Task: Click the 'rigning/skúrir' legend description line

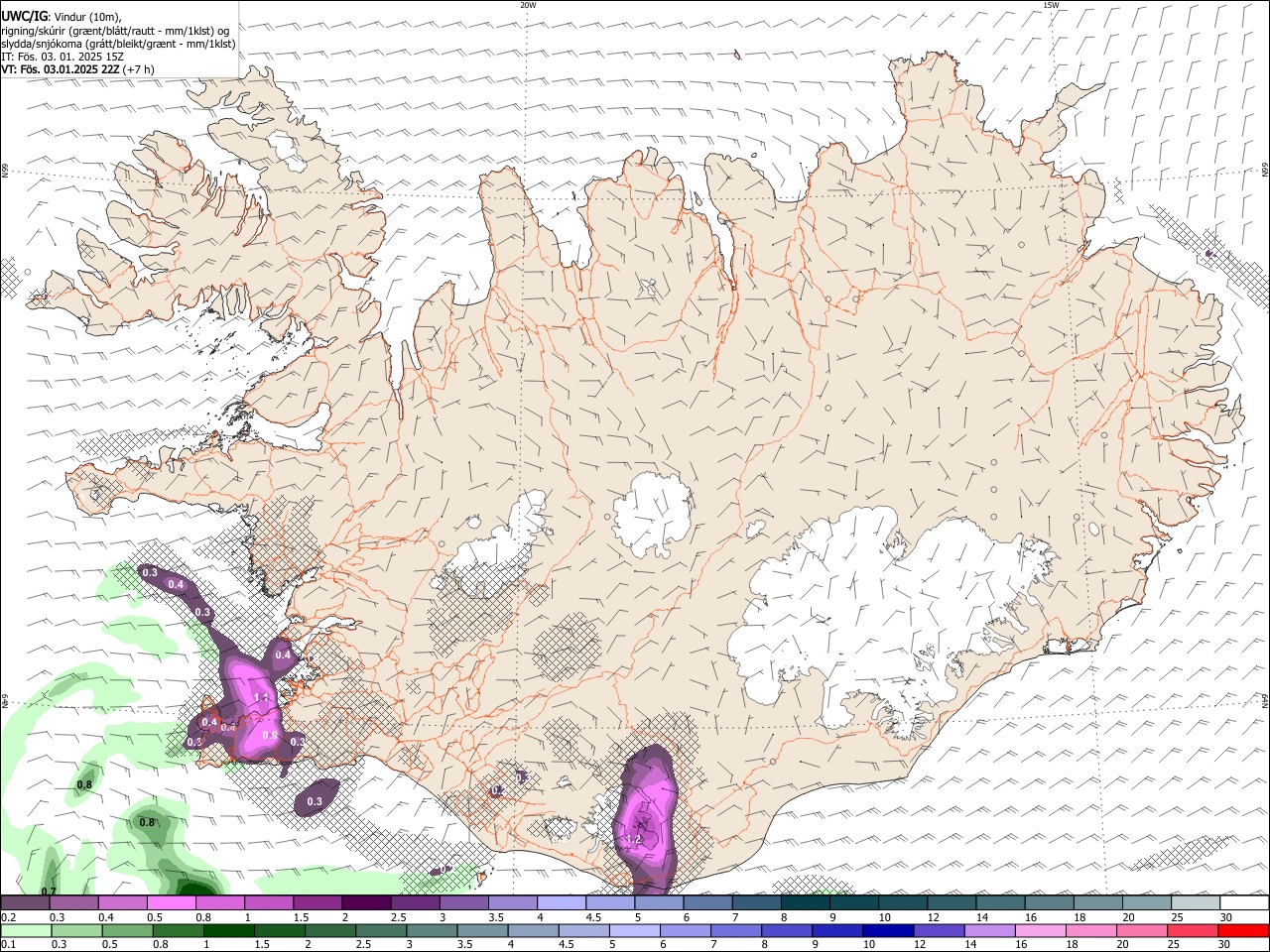Action: 115,30
